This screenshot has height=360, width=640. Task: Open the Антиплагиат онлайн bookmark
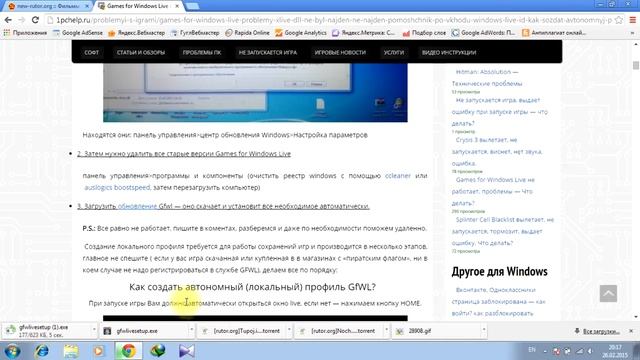point(554,33)
